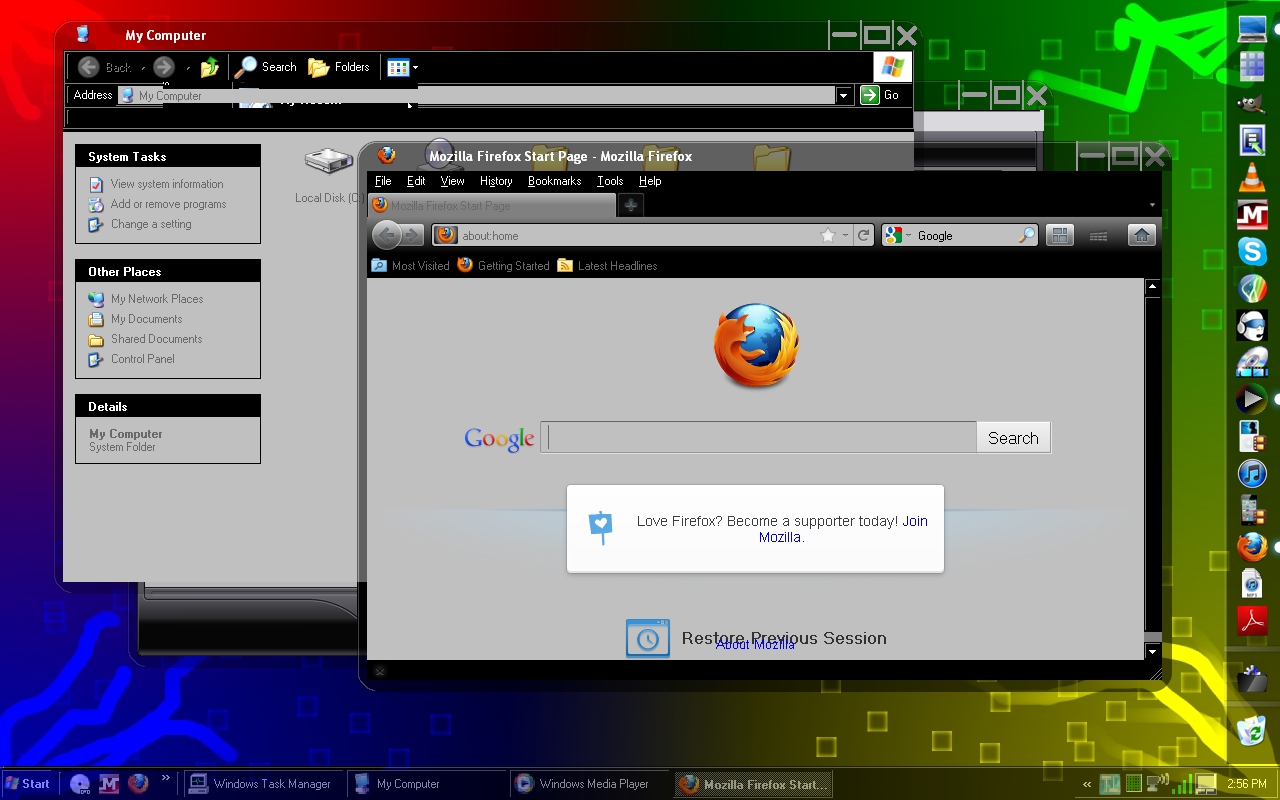This screenshot has height=800, width=1280.
Task: Open Tab Groups with the panorama icon
Action: pyautogui.click(x=1059, y=235)
